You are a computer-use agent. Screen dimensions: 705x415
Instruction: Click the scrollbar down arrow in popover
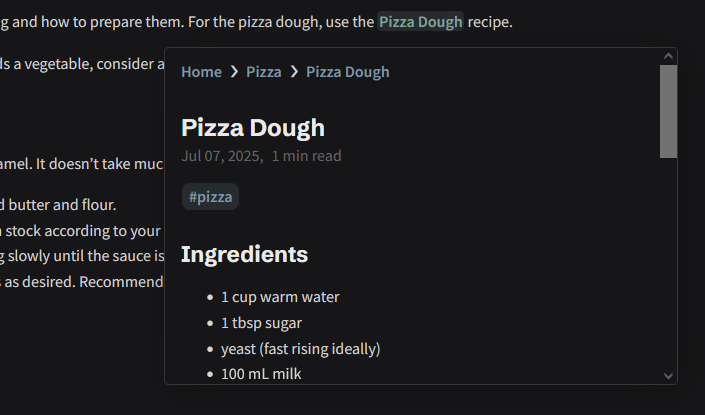669,376
